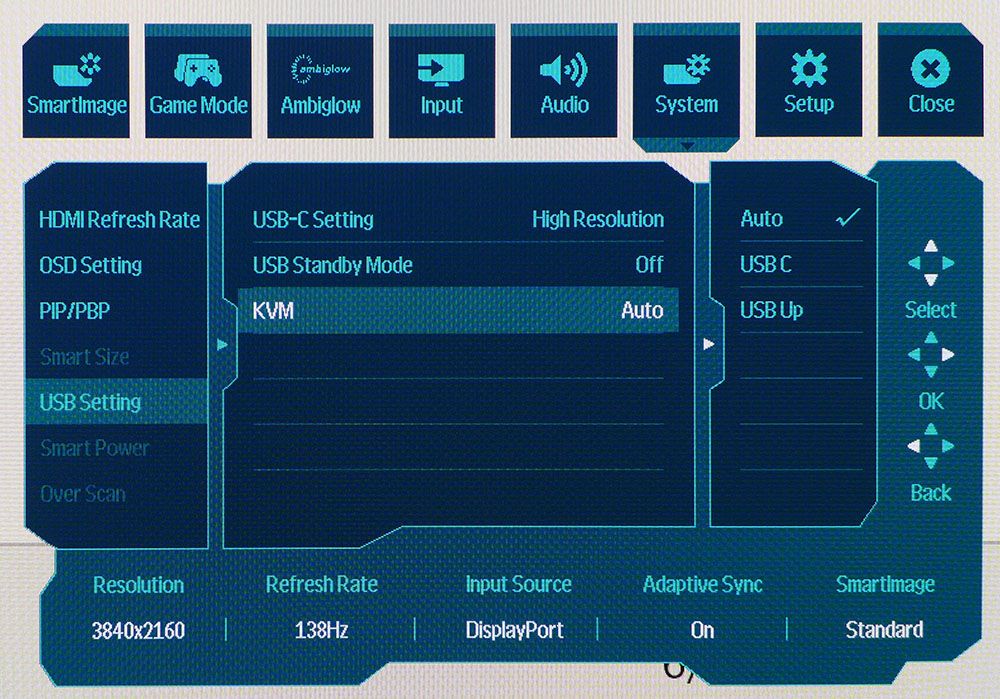Click the four-arrow icon above OK

point(931,355)
